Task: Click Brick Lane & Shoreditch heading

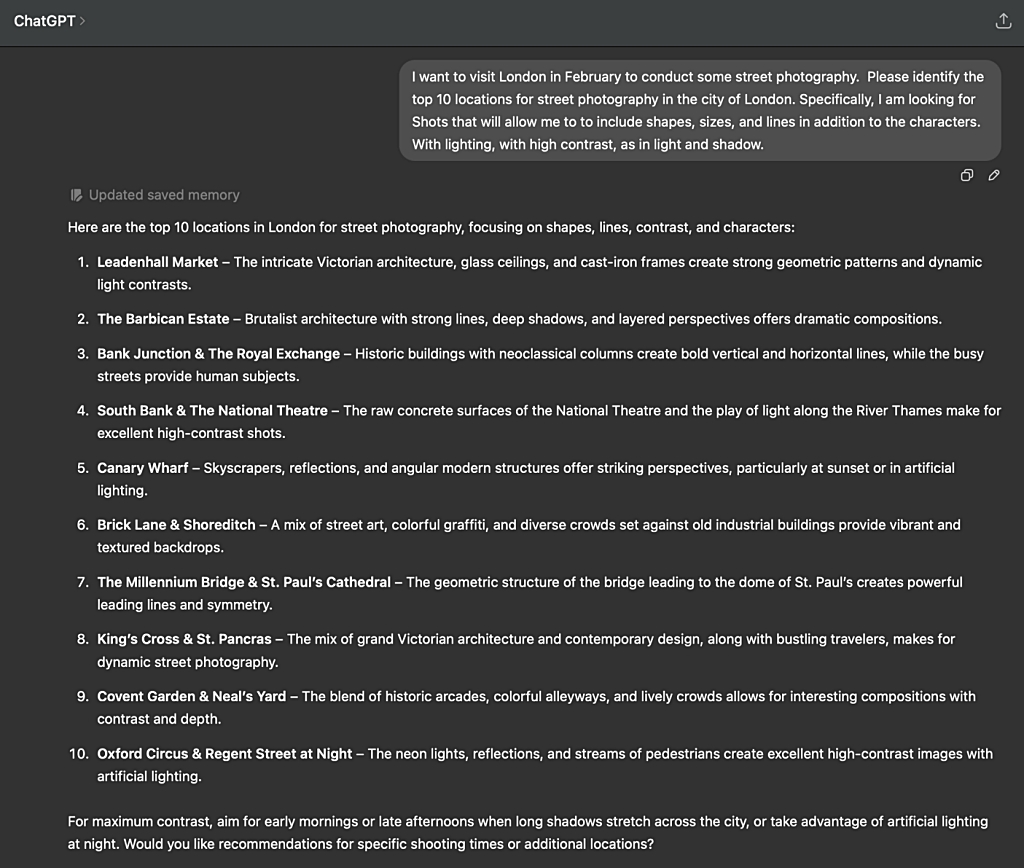Action: [x=176, y=525]
